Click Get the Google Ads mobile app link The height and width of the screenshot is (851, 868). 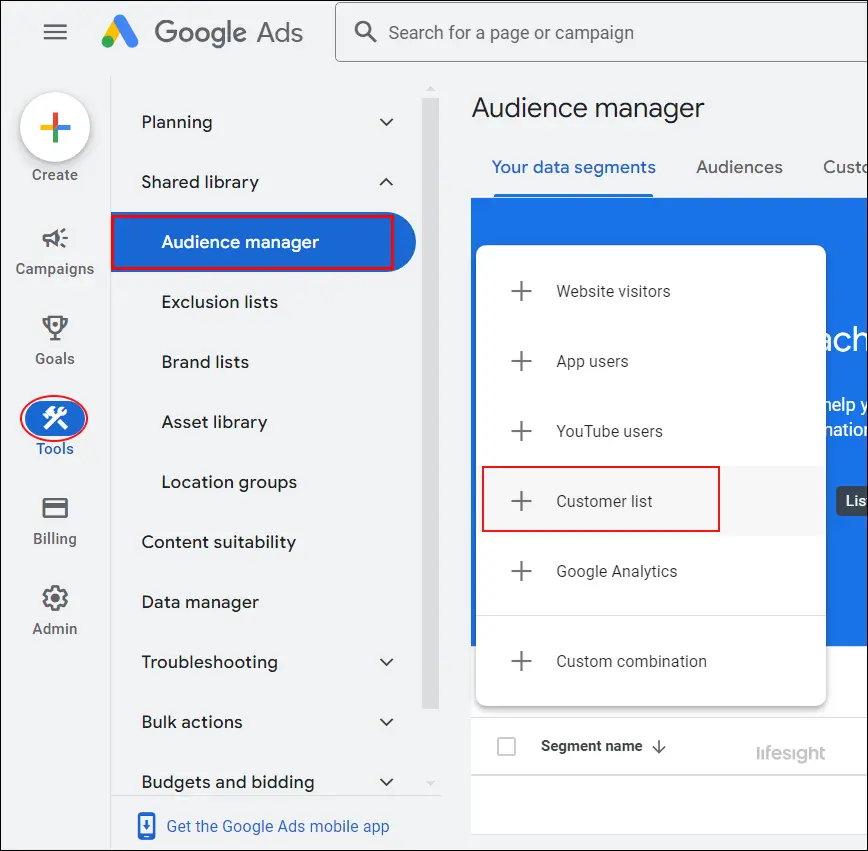(278, 826)
